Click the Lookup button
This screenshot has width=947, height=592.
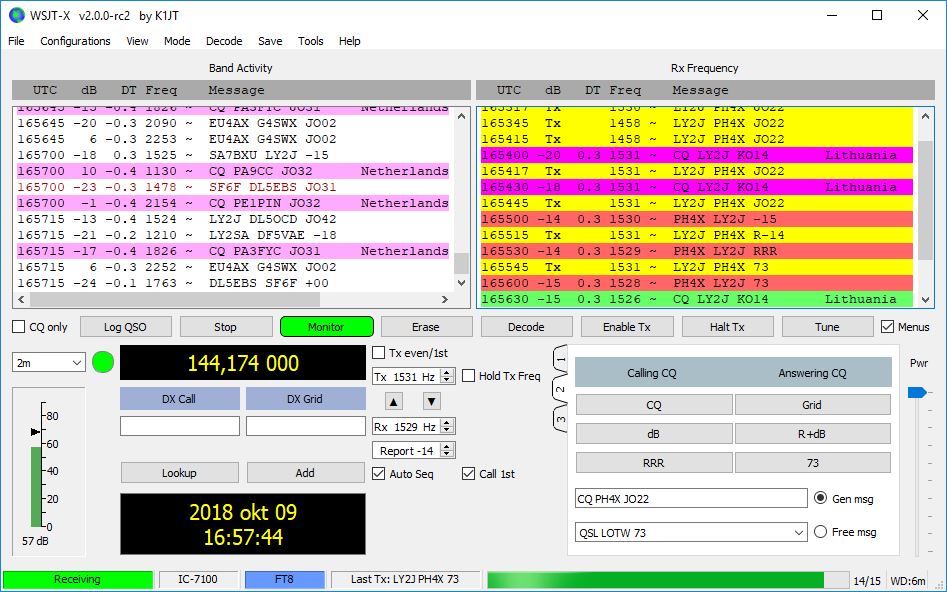click(179, 472)
